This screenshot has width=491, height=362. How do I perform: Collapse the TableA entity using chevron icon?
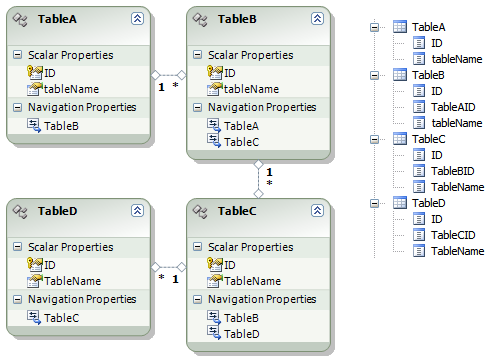(x=137, y=19)
